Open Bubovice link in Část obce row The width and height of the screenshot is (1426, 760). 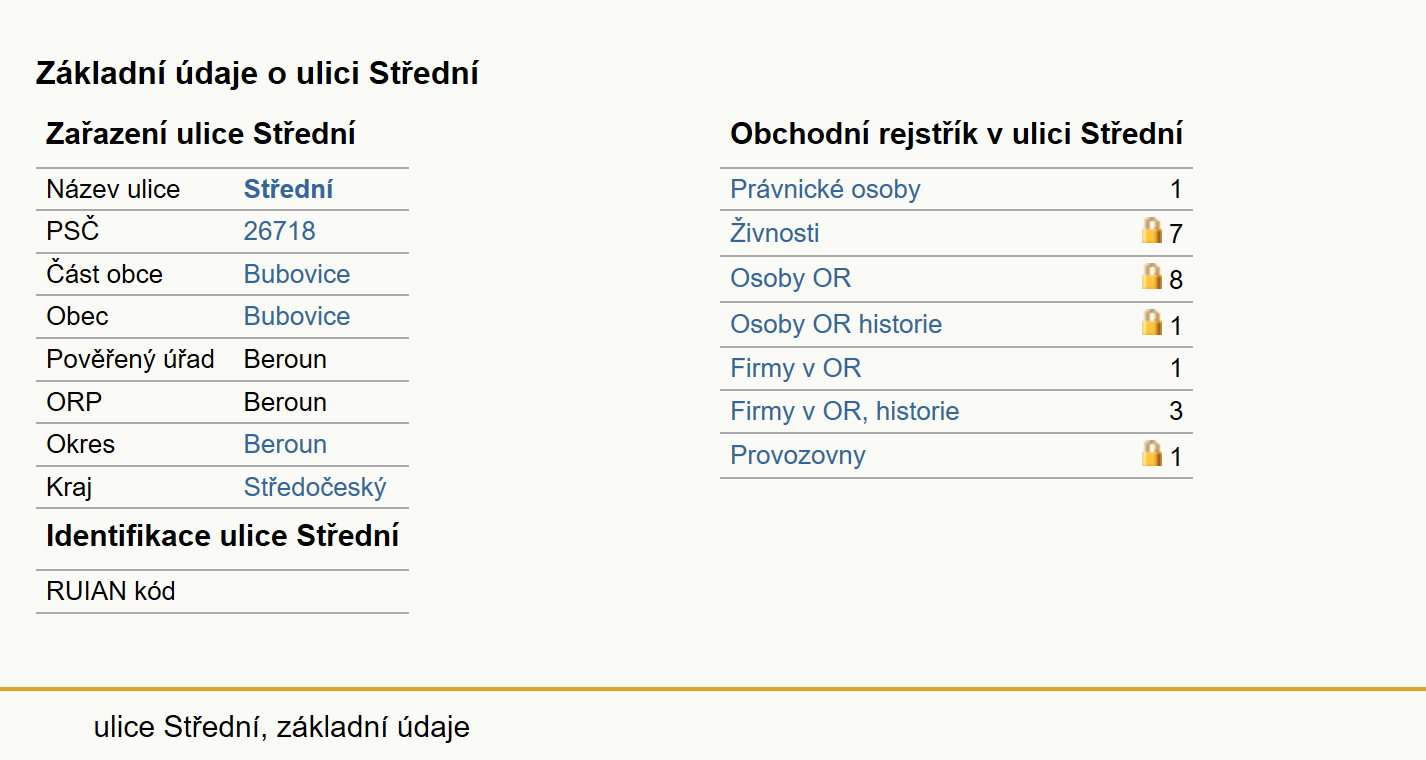coord(297,274)
